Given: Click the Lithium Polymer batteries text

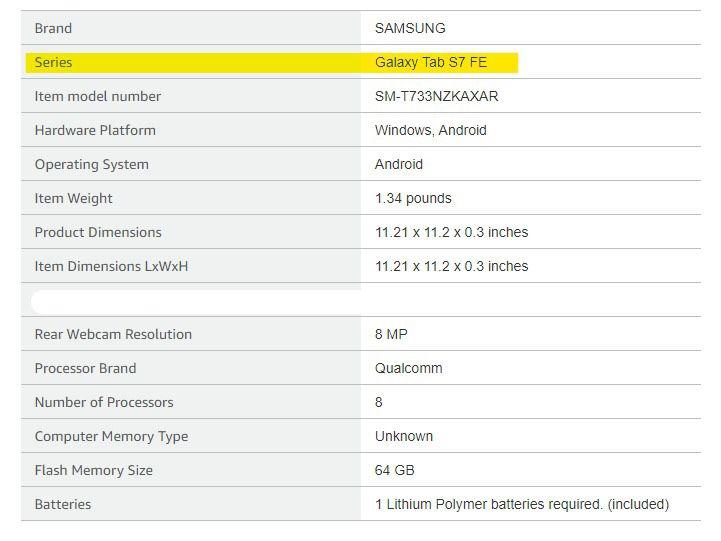Looking at the screenshot, I should tap(521, 504).
